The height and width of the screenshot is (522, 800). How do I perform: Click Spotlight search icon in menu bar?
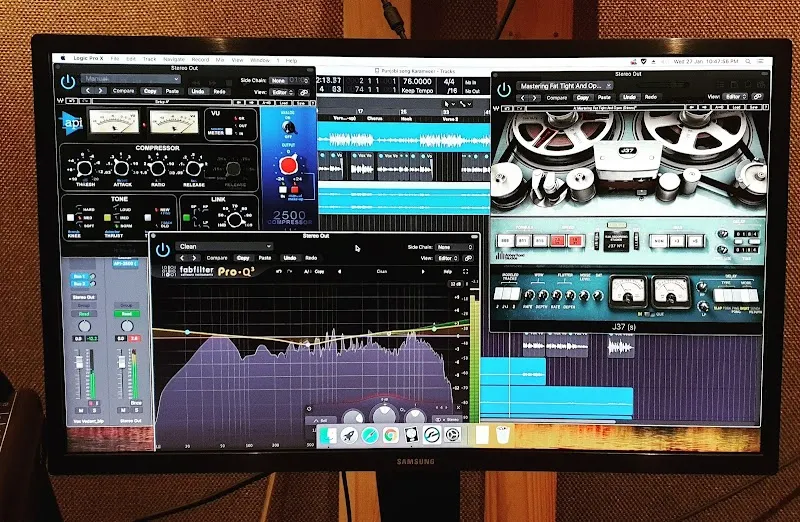coord(748,61)
